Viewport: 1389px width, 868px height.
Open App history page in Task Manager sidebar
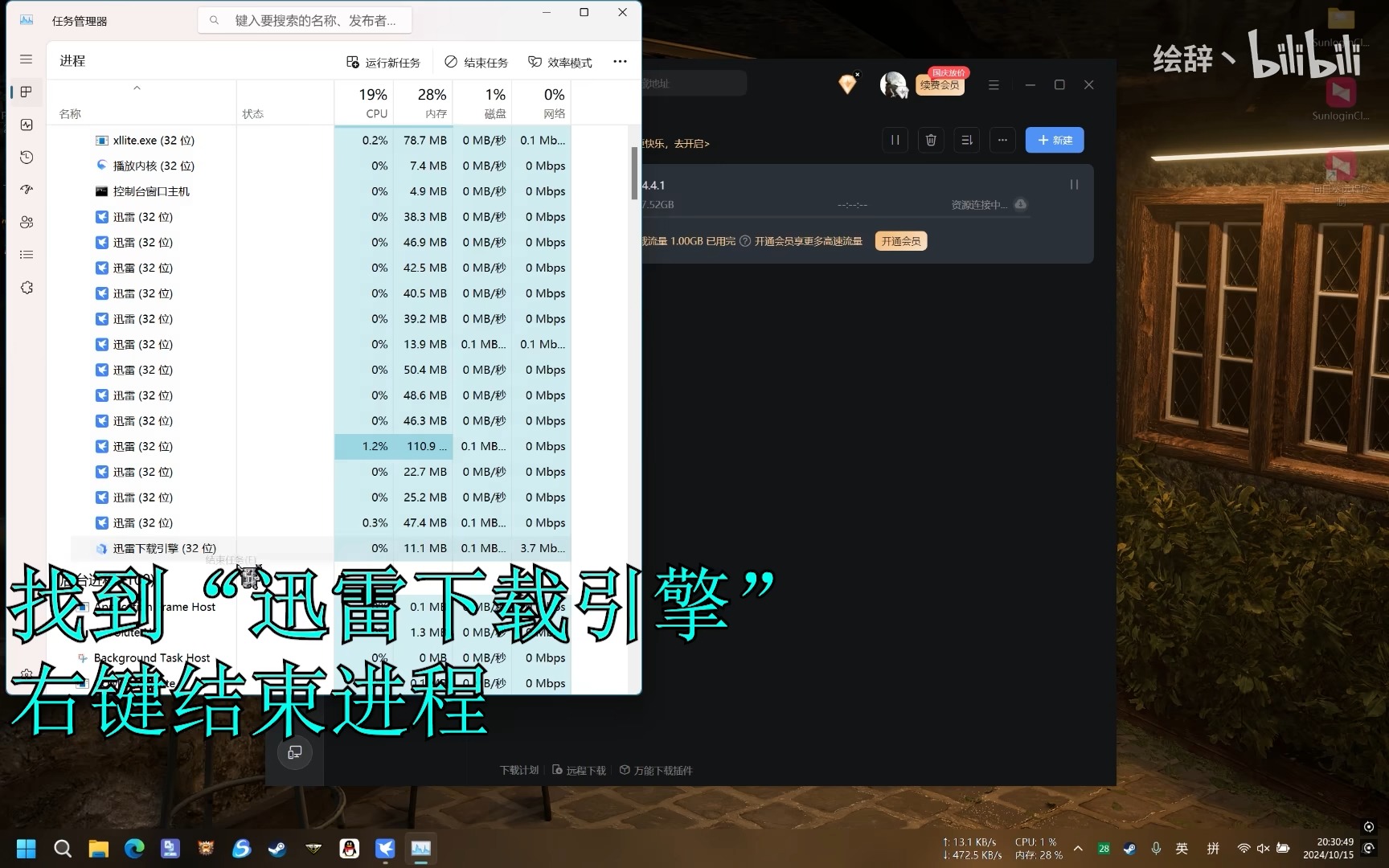coord(26,157)
